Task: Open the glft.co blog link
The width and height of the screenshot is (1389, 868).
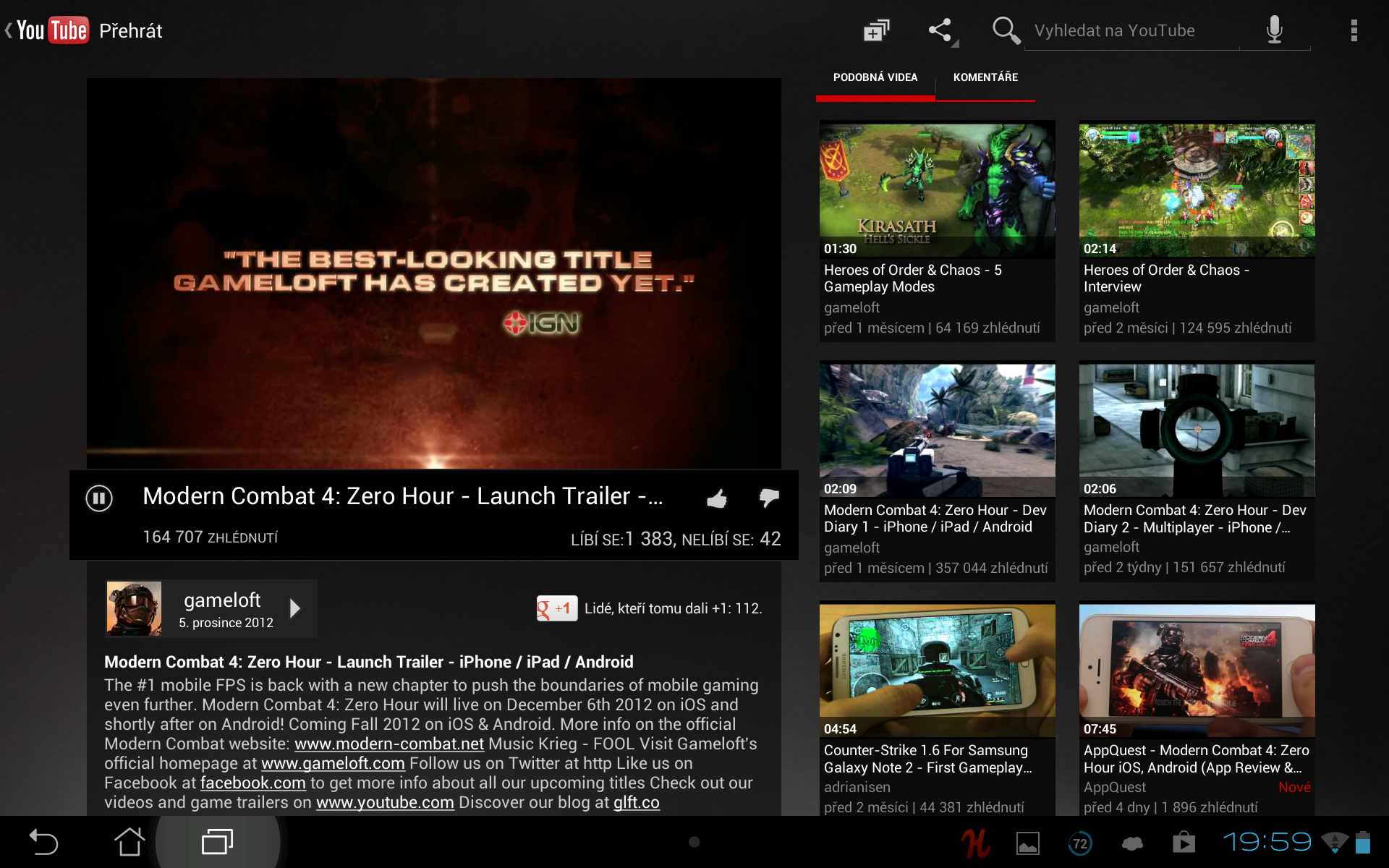Action: coord(637,802)
